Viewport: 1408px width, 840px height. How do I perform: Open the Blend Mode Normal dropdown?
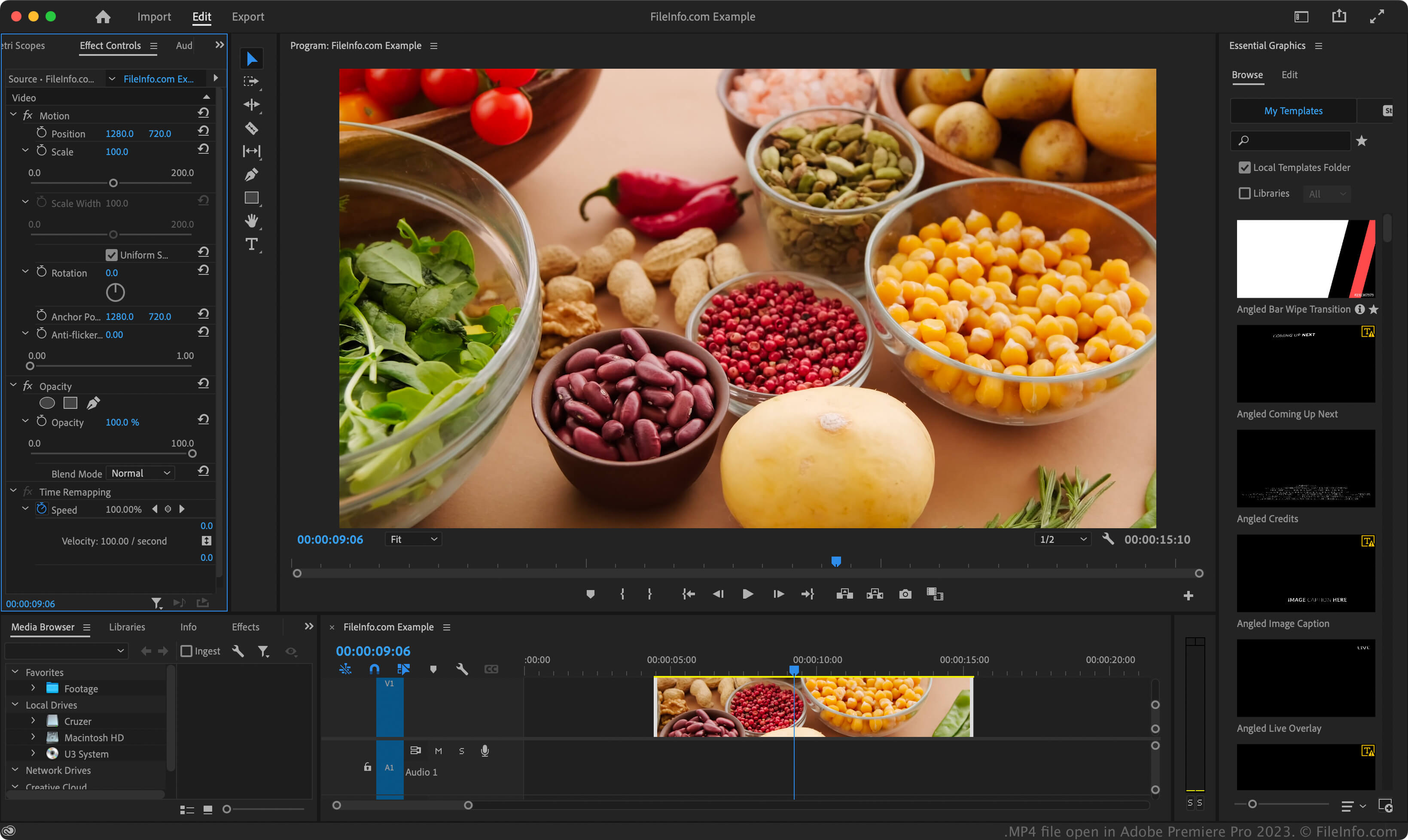click(x=140, y=473)
